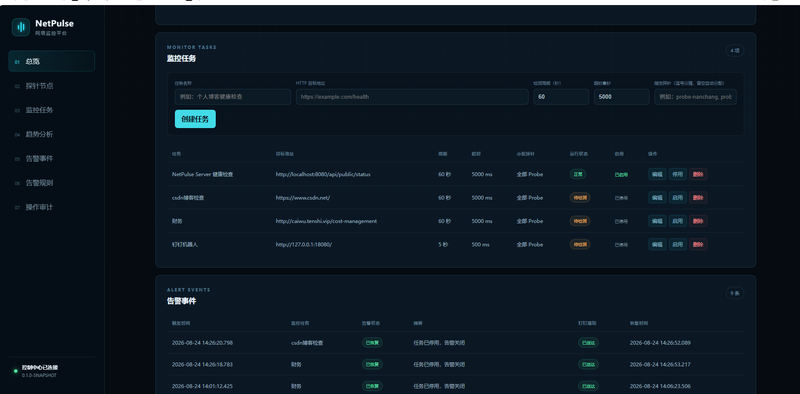Enable the 钉钉机器人 task (启用)
800x394 pixels.
pyautogui.click(x=678, y=244)
